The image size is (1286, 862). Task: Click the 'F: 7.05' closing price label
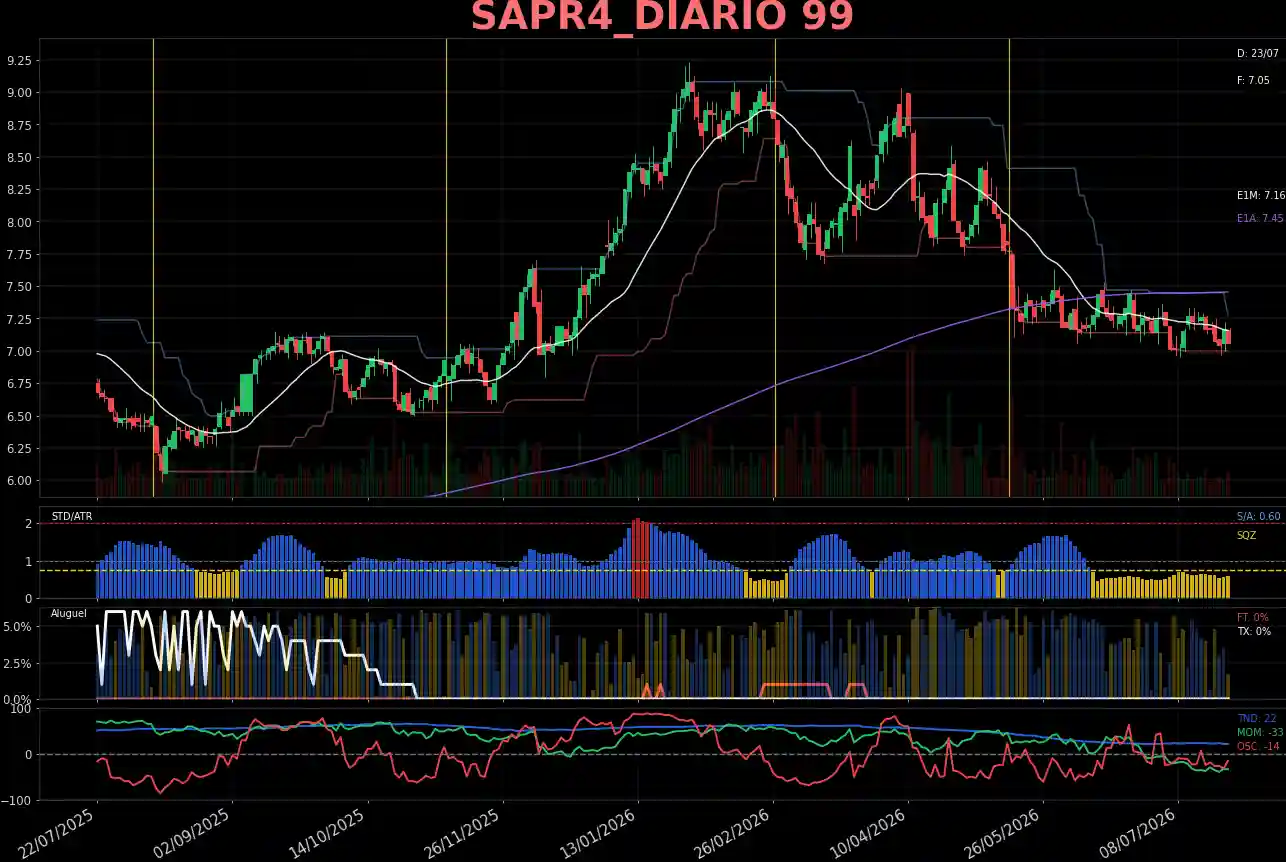[x=1253, y=80]
